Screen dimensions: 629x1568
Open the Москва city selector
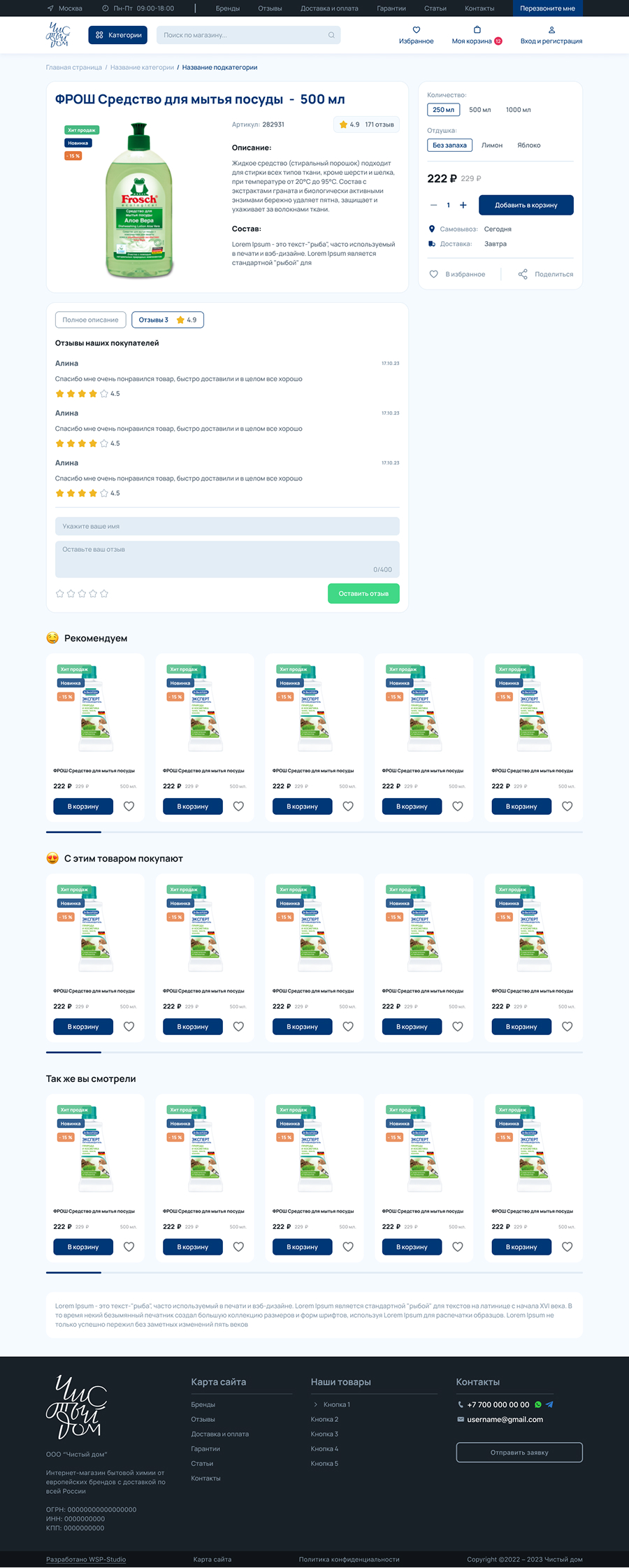64,8
